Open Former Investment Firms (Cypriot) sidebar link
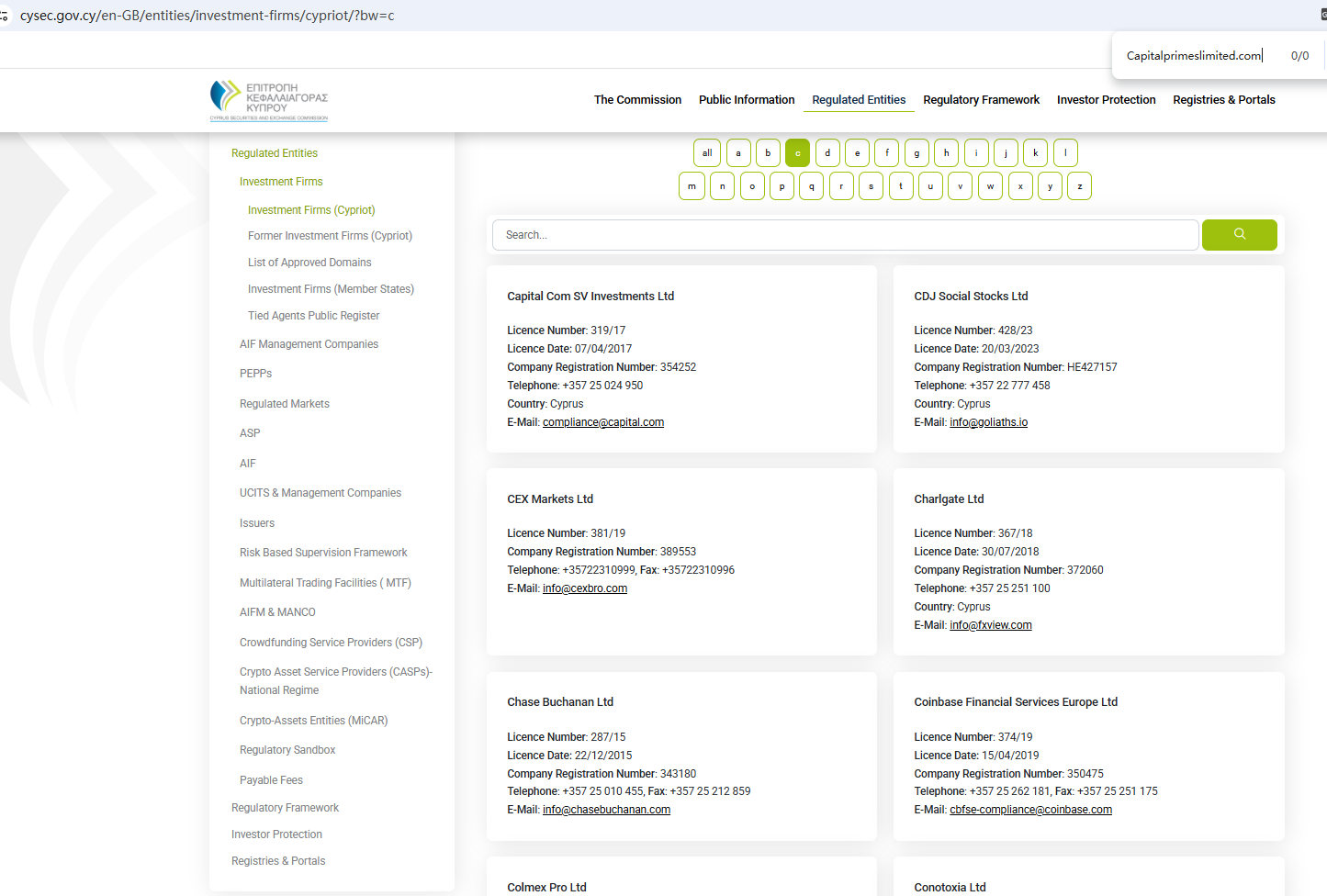This screenshot has height=896, width=1327. pos(330,236)
